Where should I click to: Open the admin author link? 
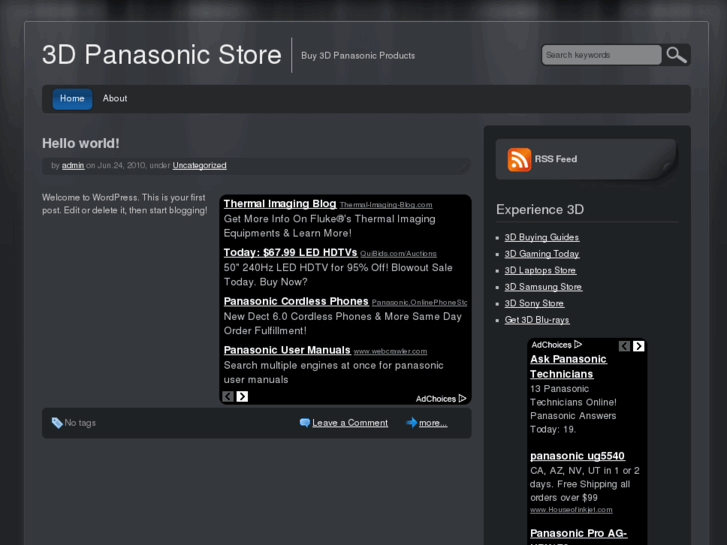tap(73, 166)
